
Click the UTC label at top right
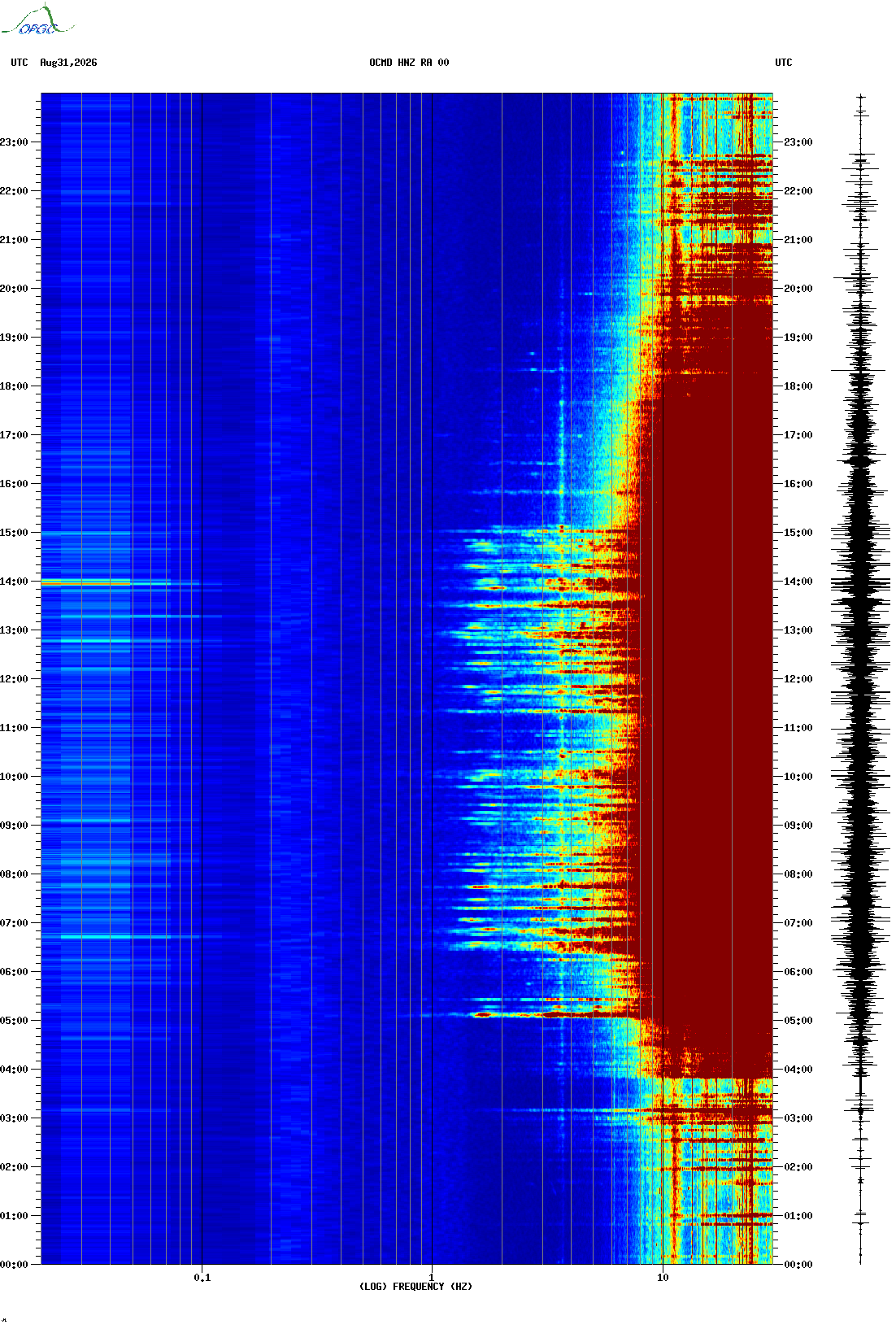click(x=784, y=63)
